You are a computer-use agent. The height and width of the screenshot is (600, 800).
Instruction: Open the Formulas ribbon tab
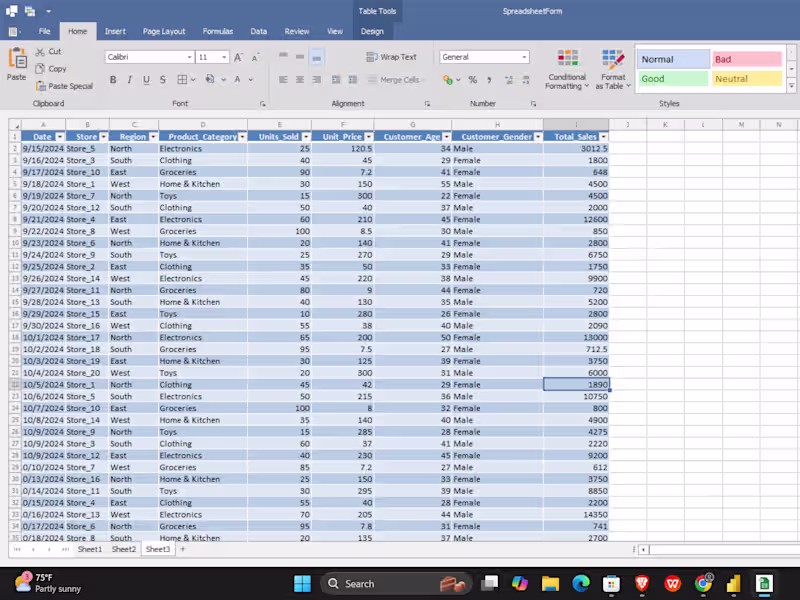(217, 31)
